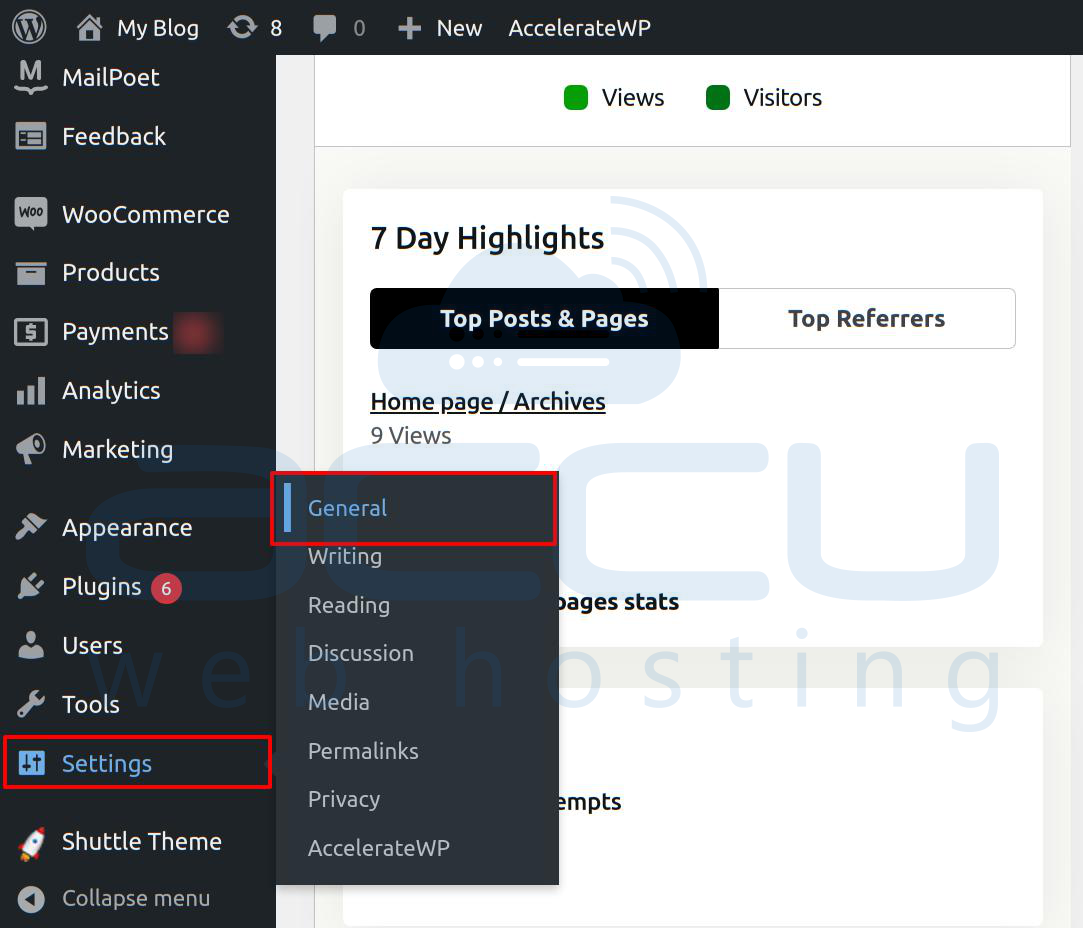Open the WooCommerce menu label
Viewport: 1083px width, 928px height.
pos(146,215)
